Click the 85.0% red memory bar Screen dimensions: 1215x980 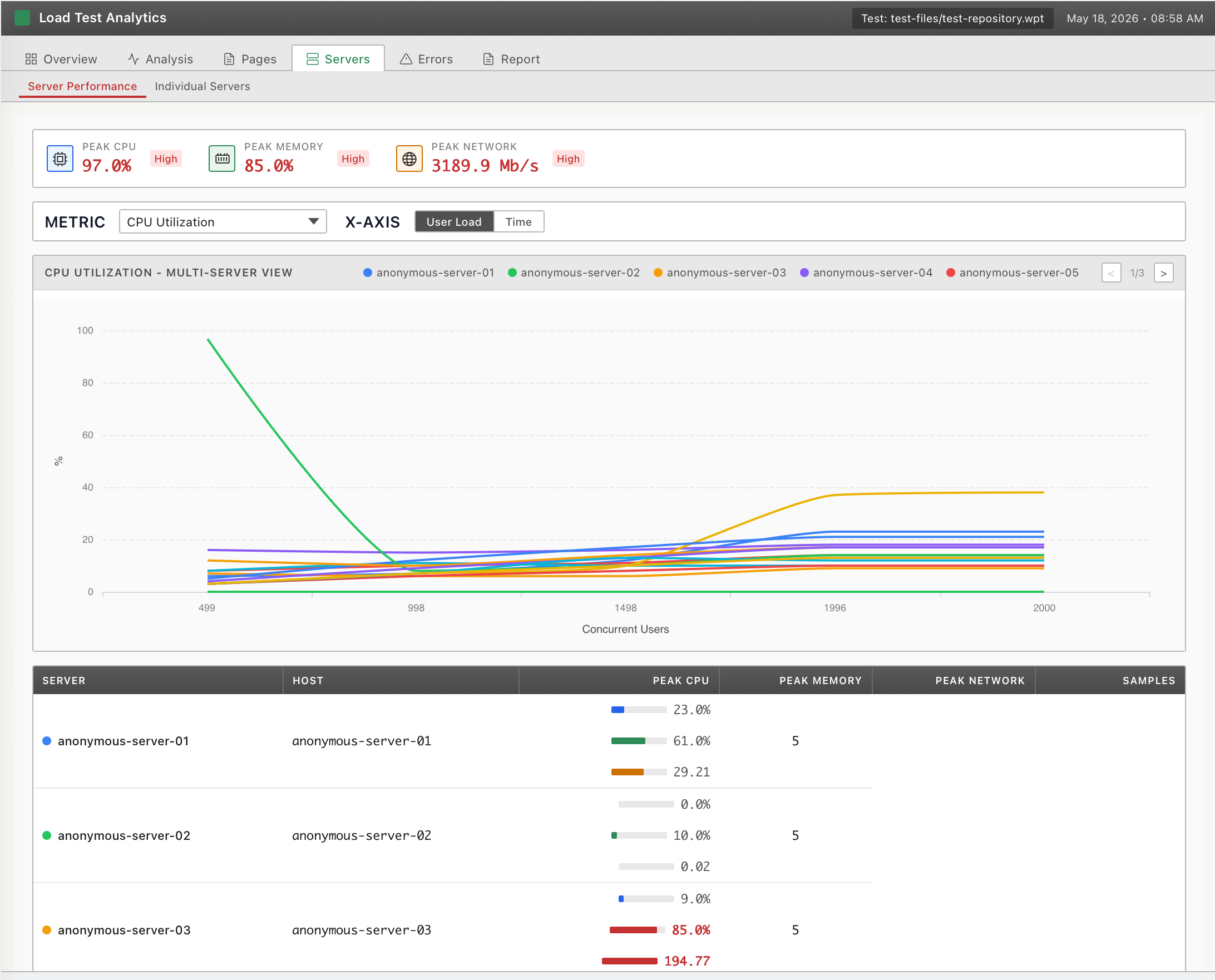[x=638, y=930]
